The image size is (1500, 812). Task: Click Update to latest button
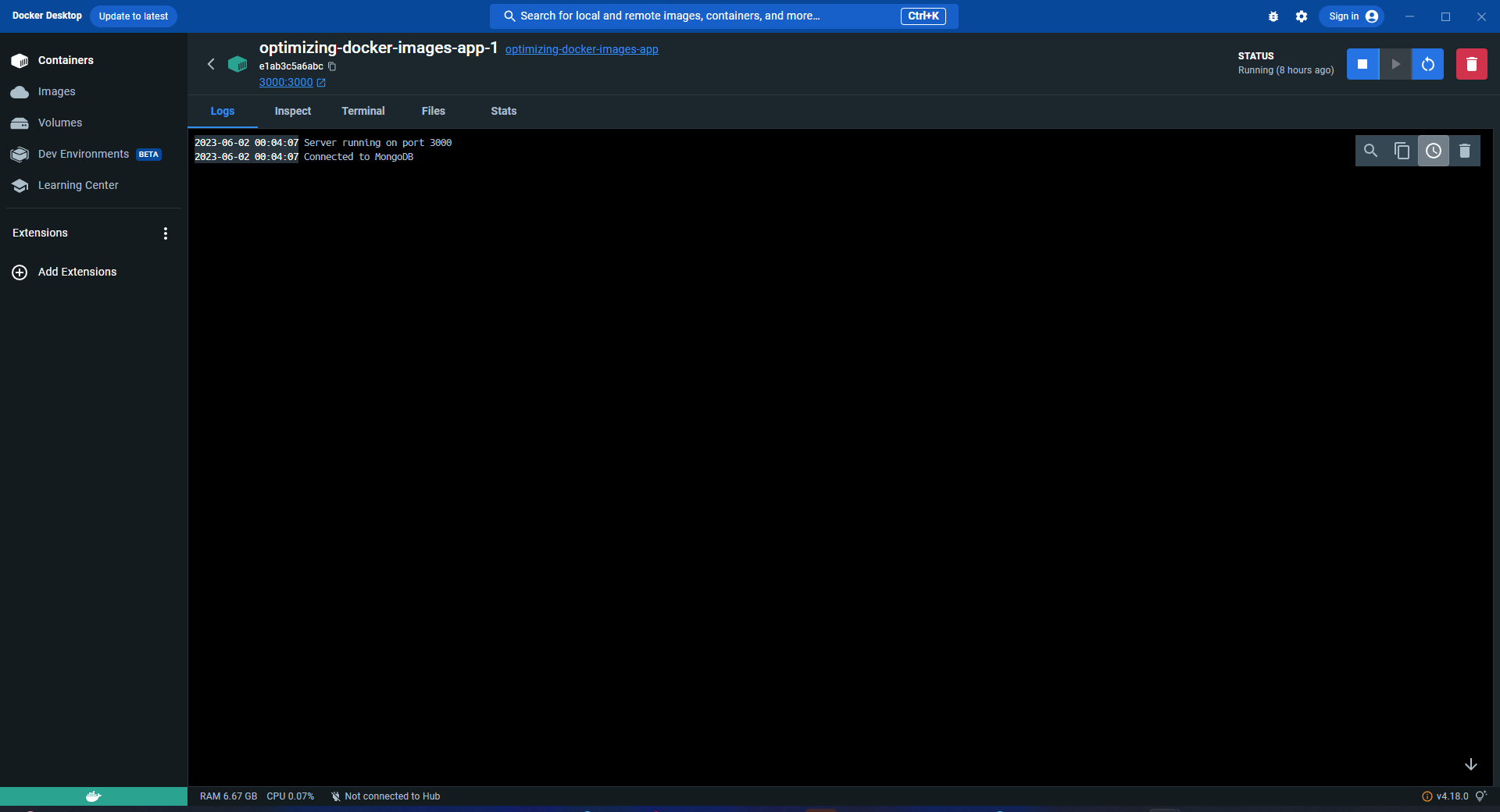(x=134, y=16)
